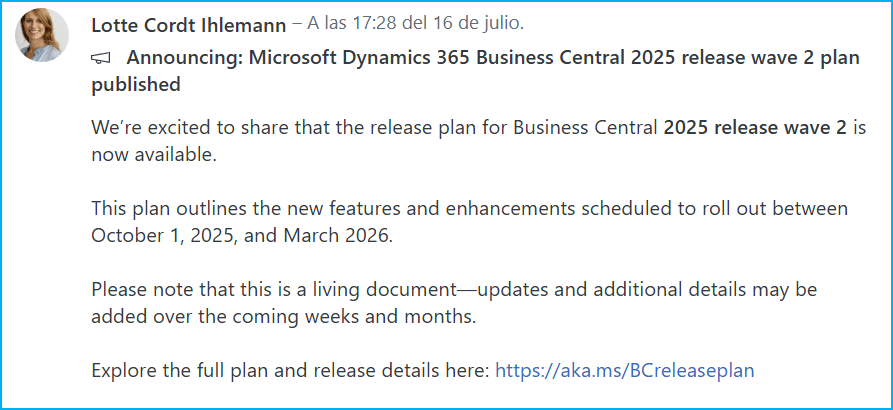Viewport: 893px width, 410px height.
Task: Open the aka.ms/BCreleaseplan link
Action: click(x=624, y=371)
